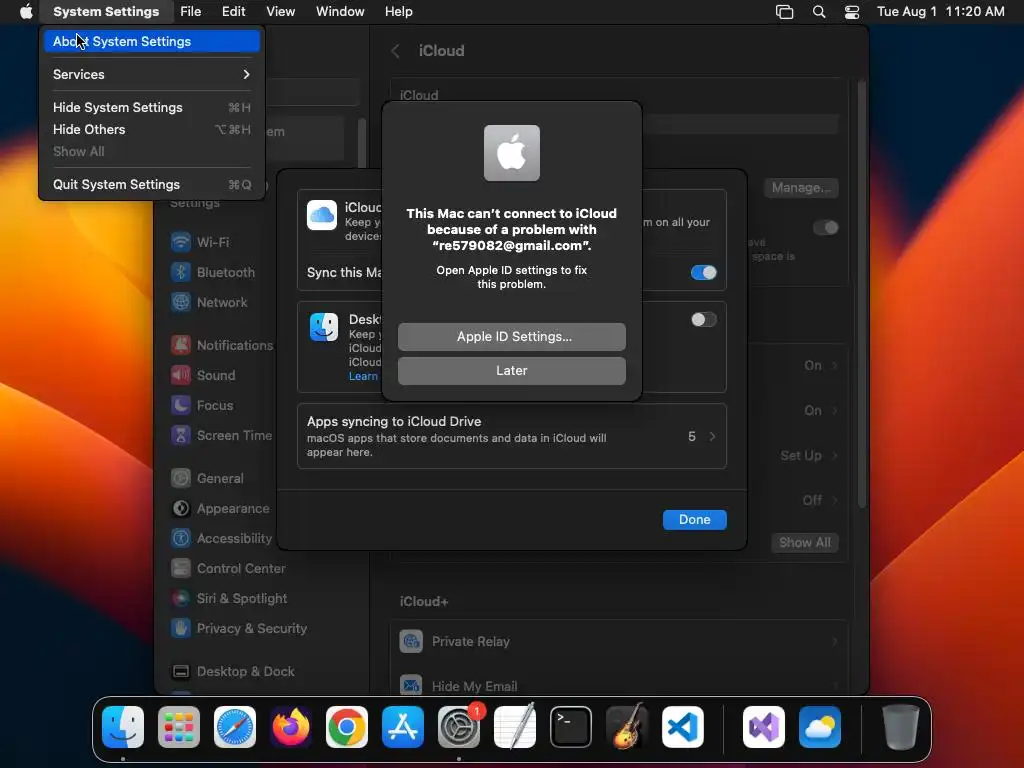
Task: Open TextEdit from the Dock
Action: pyautogui.click(x=515, y=727)
